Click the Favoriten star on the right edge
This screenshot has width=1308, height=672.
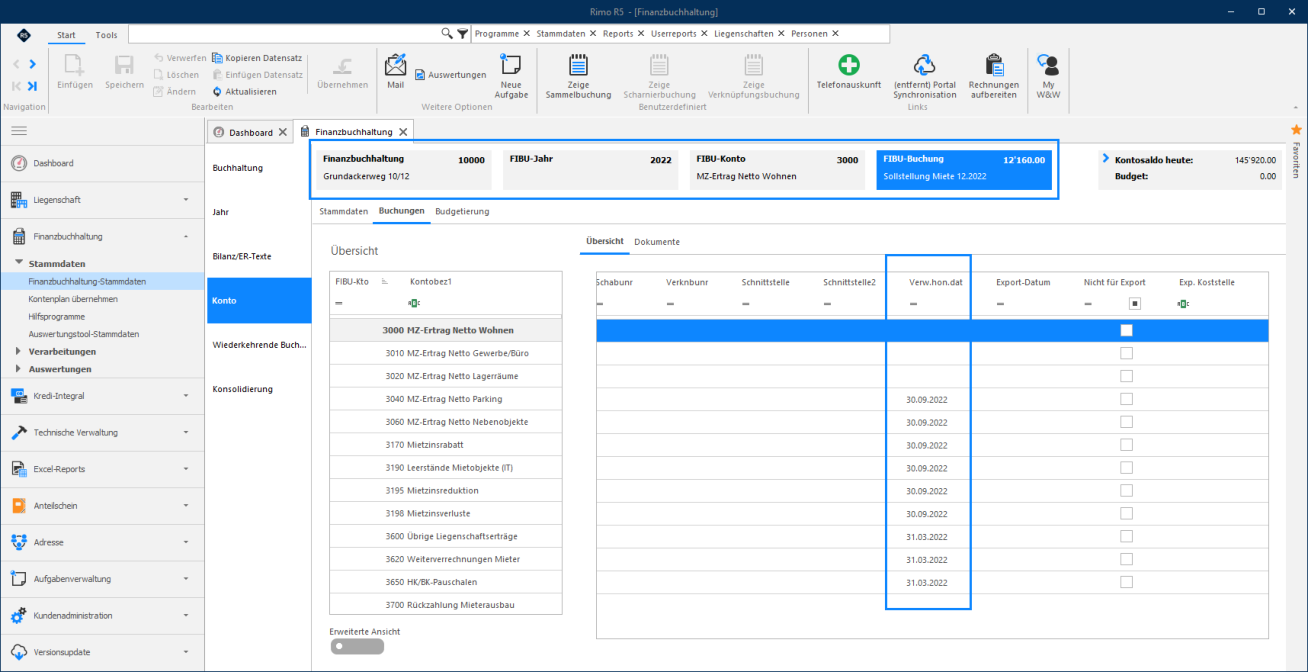(x=1297, y=130)
